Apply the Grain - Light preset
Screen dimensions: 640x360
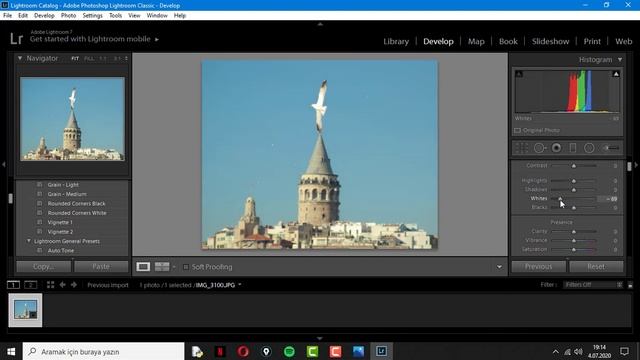[63, 184]
